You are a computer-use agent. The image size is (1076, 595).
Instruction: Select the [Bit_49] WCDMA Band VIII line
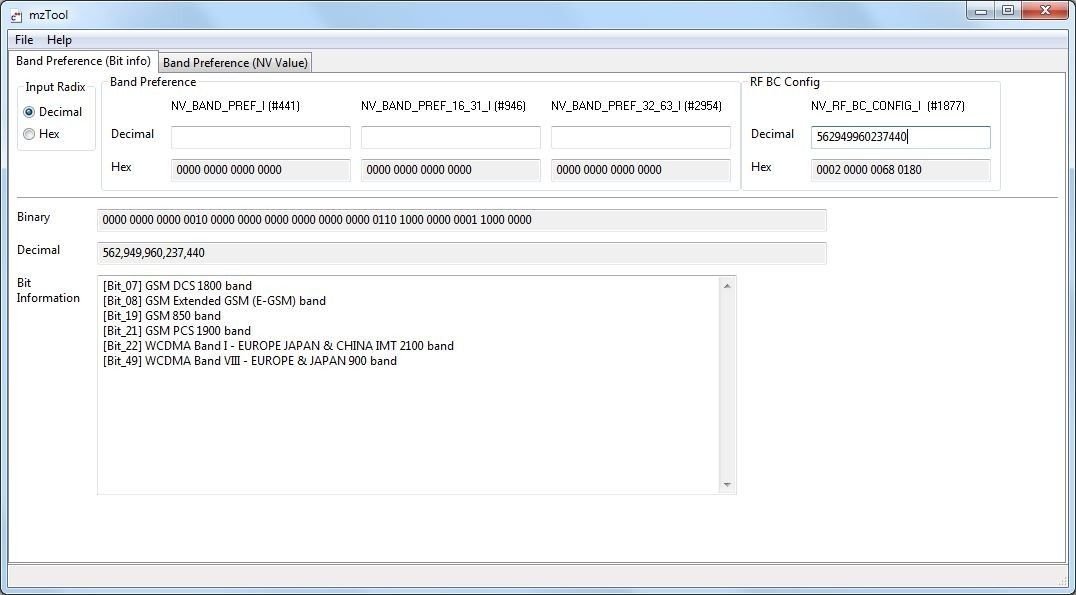(x=250, y=361)
